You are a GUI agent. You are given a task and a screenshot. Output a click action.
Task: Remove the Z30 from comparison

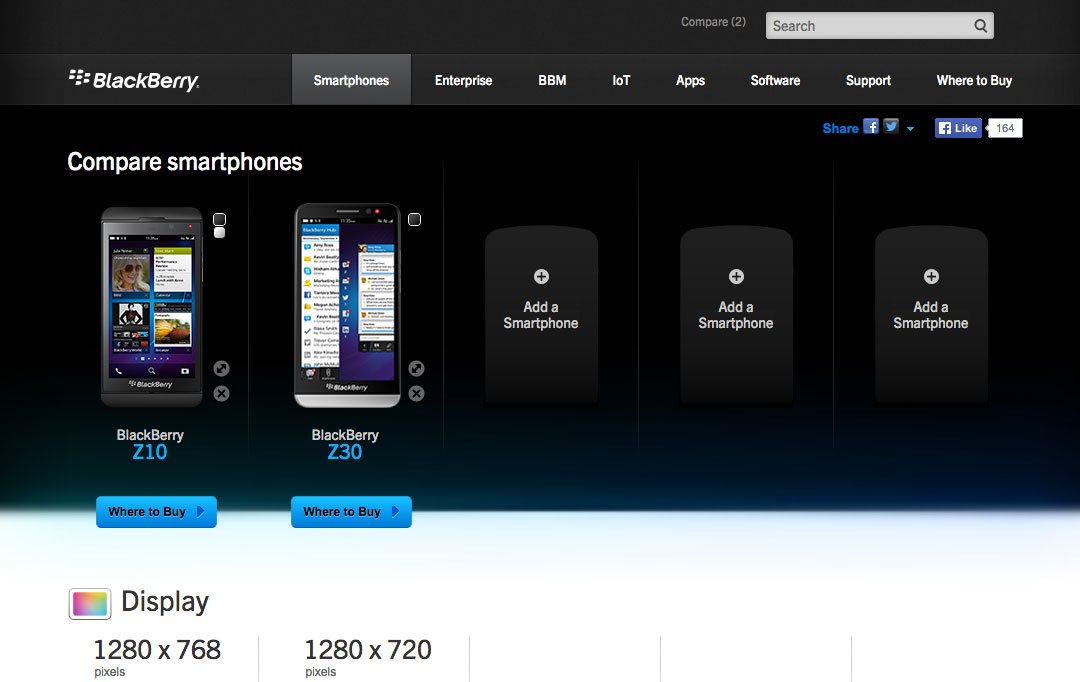[416, 393]
